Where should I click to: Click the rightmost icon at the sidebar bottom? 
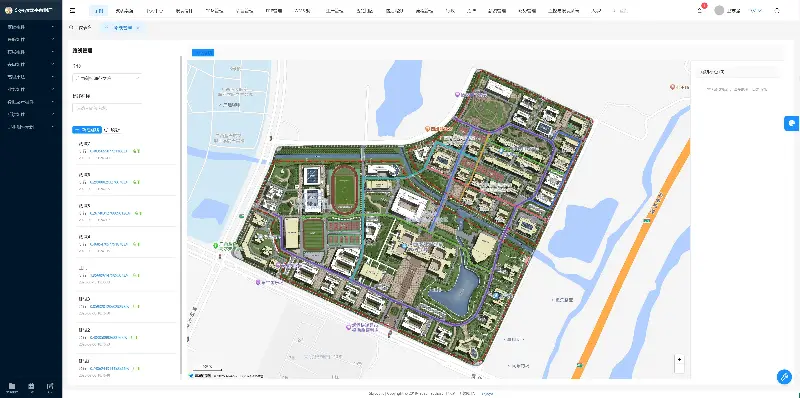[x=49, y=386]
